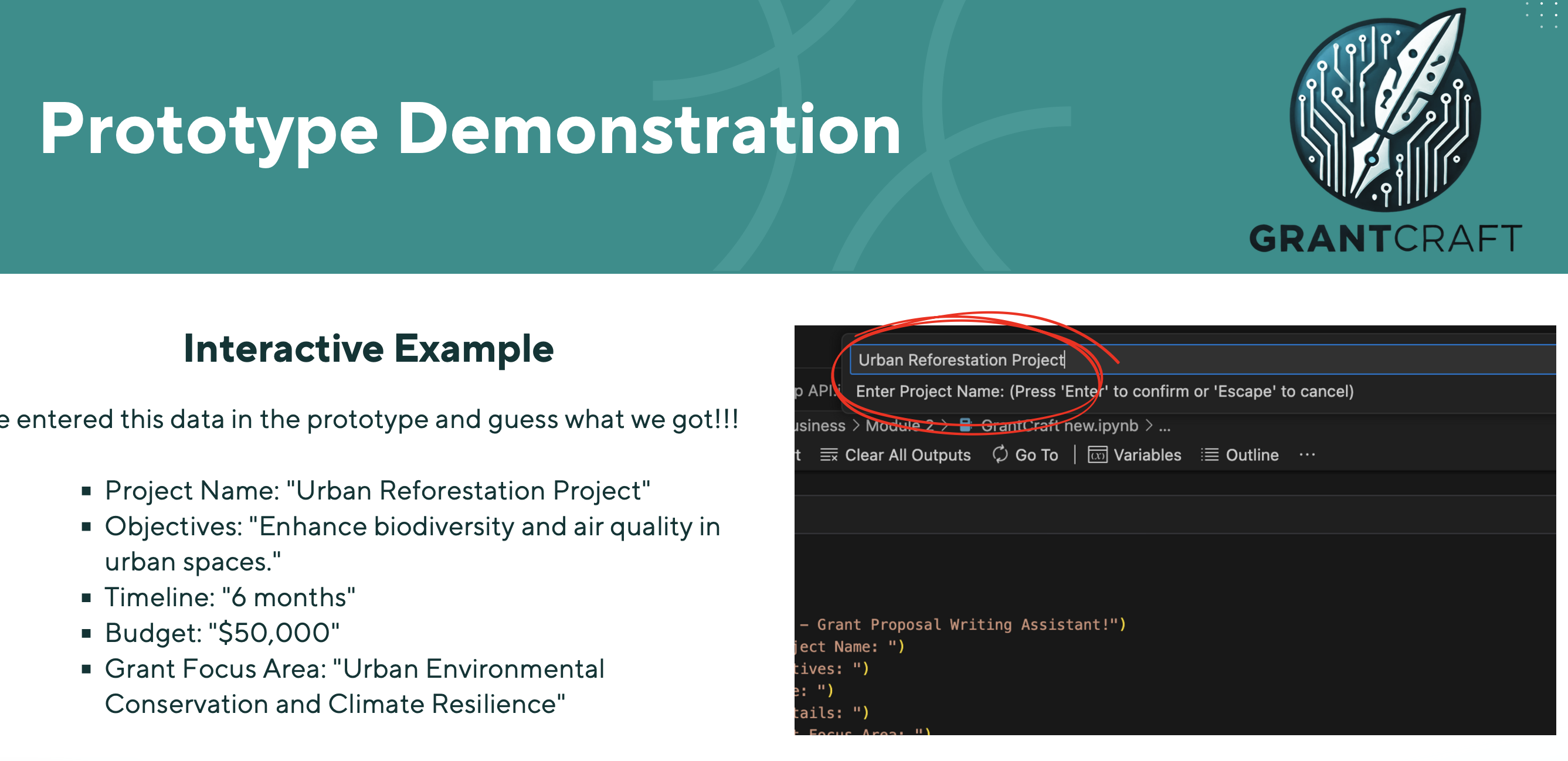
Task: Click the Module 2 breadcrumb
Action: [899, 426]
